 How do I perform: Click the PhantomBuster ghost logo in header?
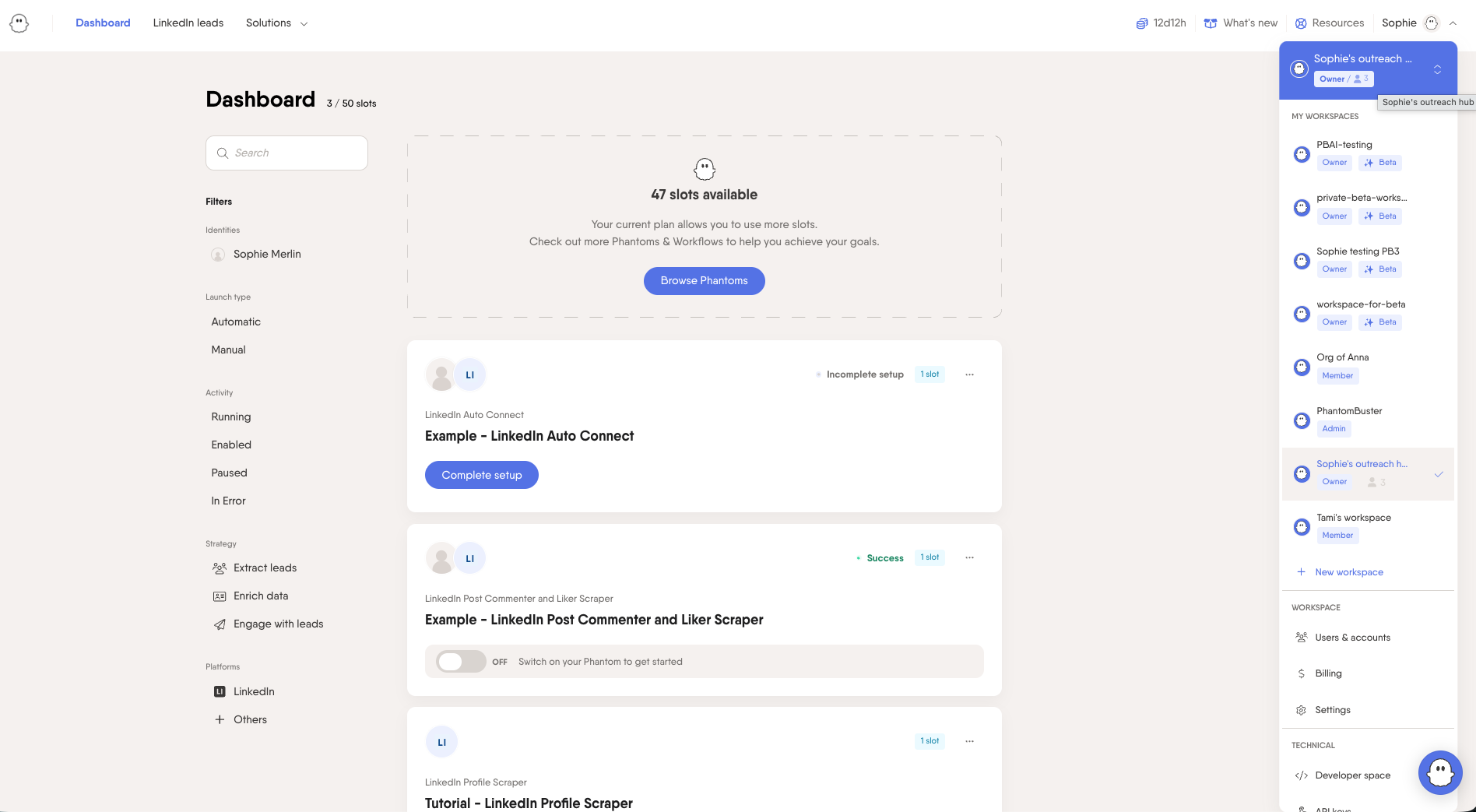pyautogui.click(x=19, y=23)
